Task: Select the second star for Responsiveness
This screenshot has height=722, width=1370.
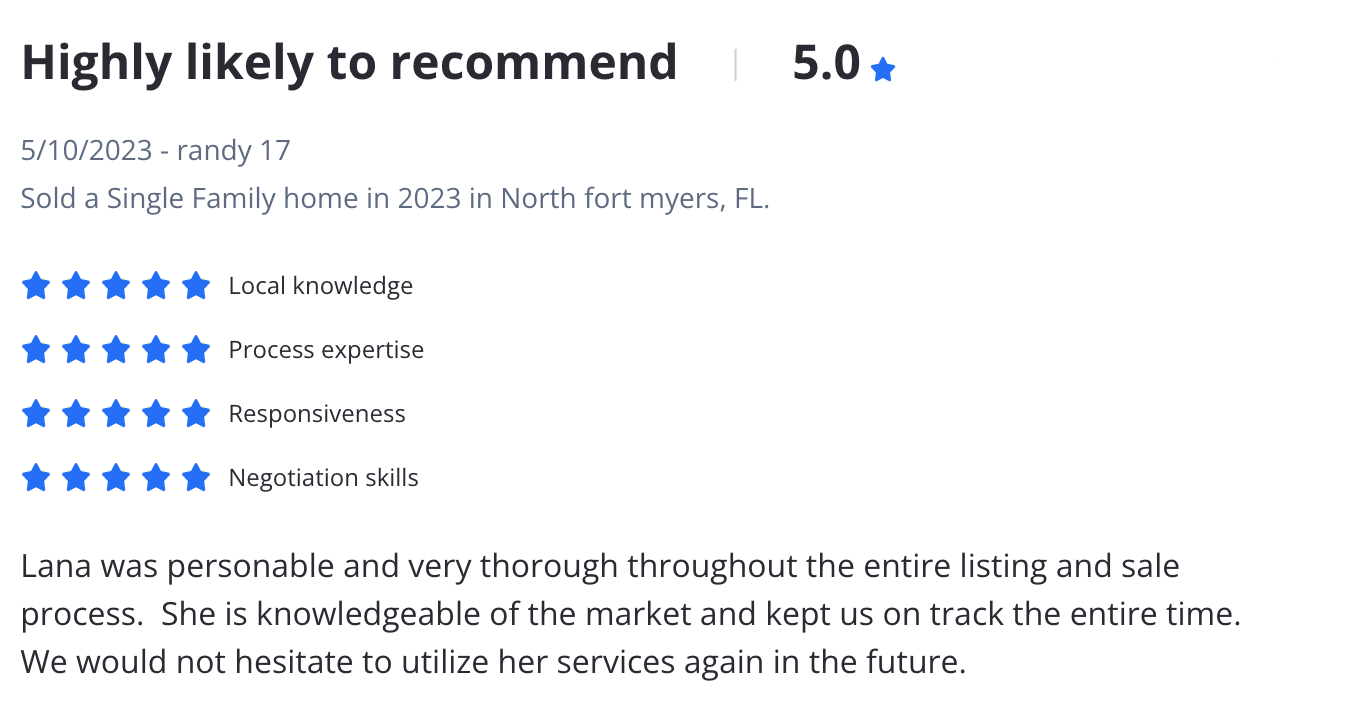Action: (76, 414)
